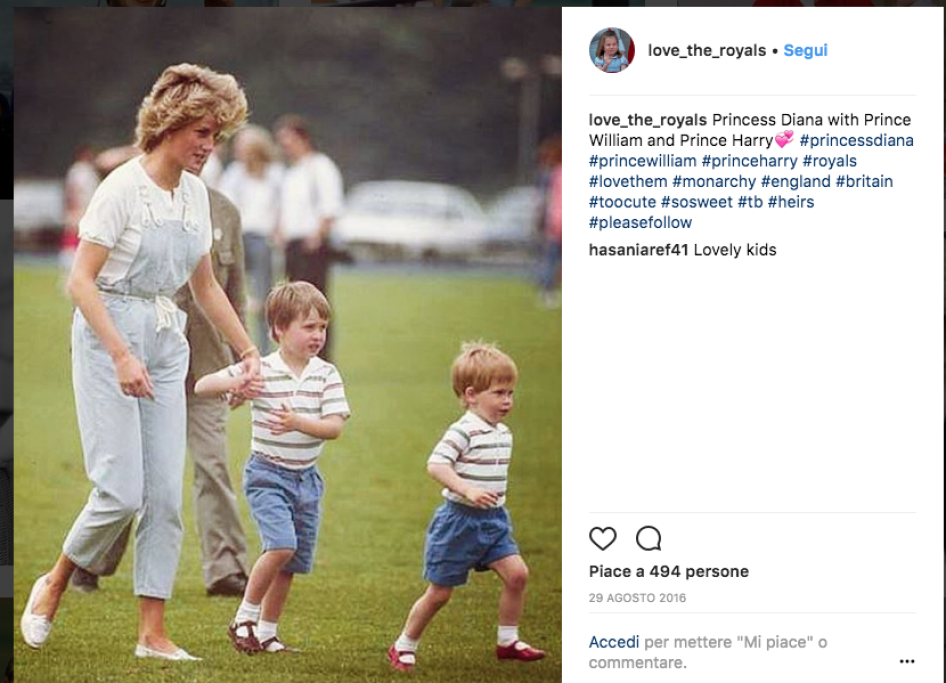Open the #princeharry hashtag
Screen dimensions: 946x683
(x=749, y=161)
